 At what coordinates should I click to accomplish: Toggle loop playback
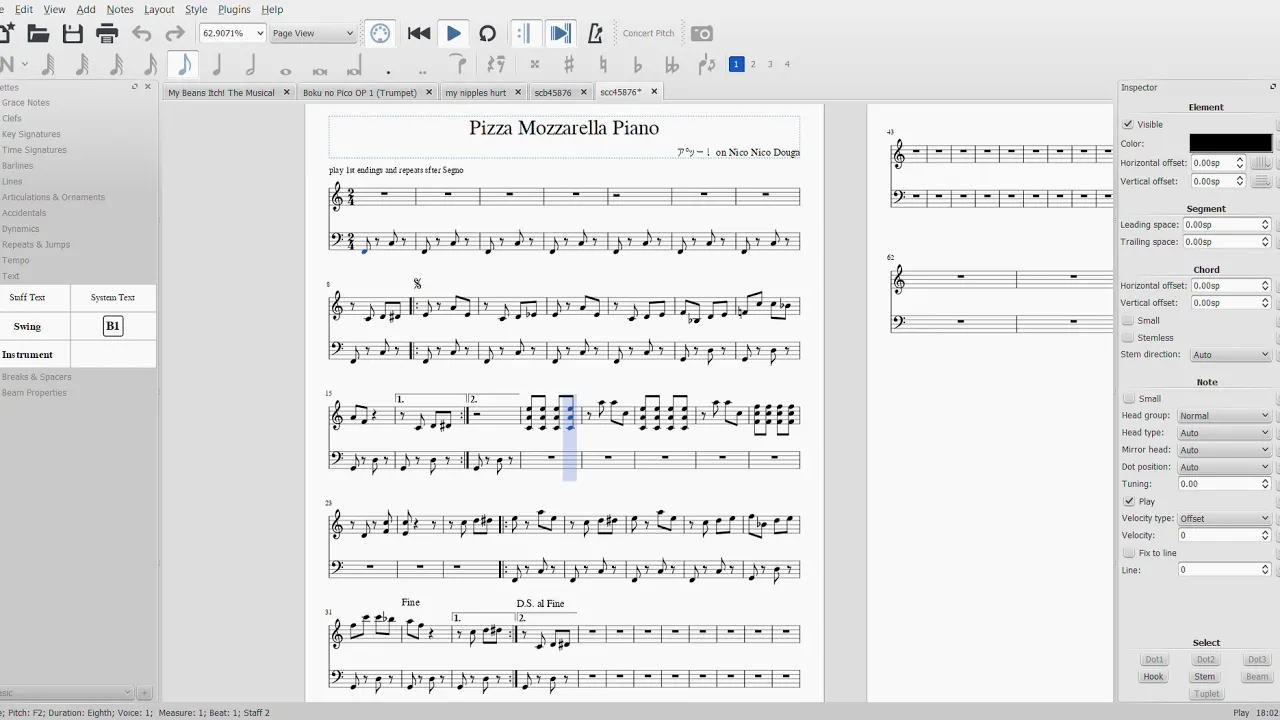tap(487, 33)
